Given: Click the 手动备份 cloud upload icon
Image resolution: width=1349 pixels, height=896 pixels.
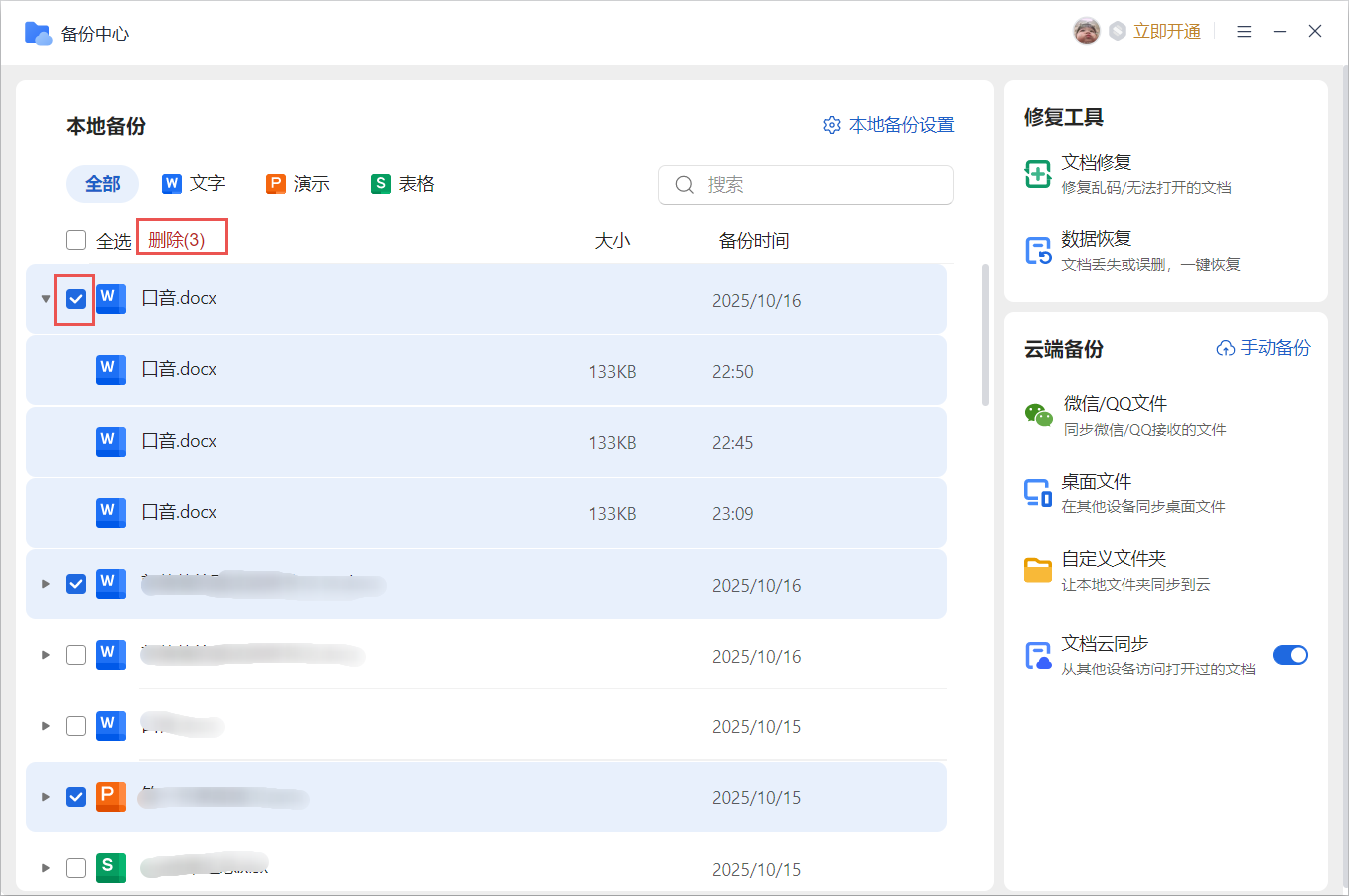Looking at the screenshot, I should pyautogui.click(x=1226, y=348).
